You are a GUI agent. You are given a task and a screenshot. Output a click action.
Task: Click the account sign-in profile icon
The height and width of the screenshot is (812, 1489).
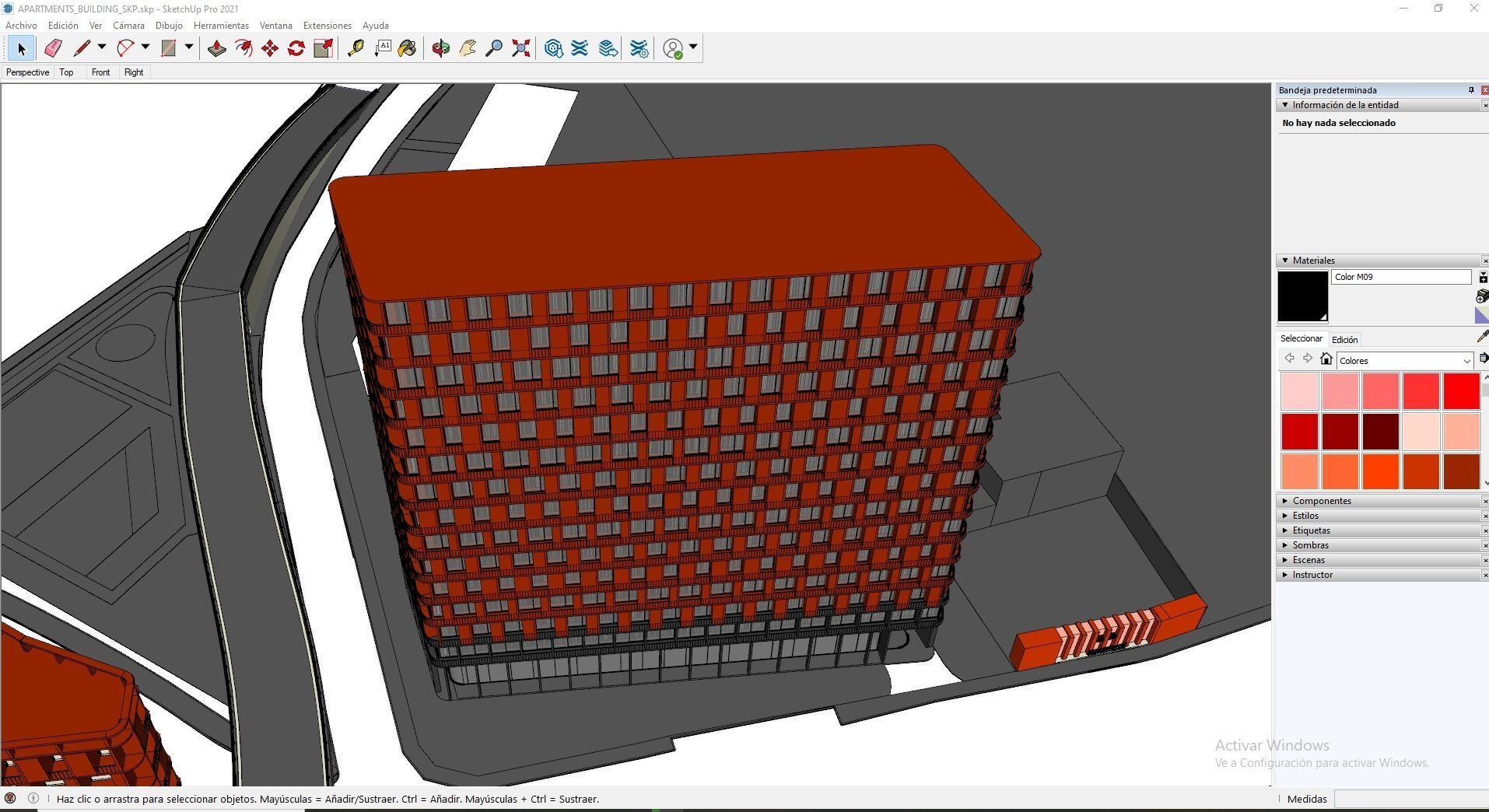coord(673,48)
